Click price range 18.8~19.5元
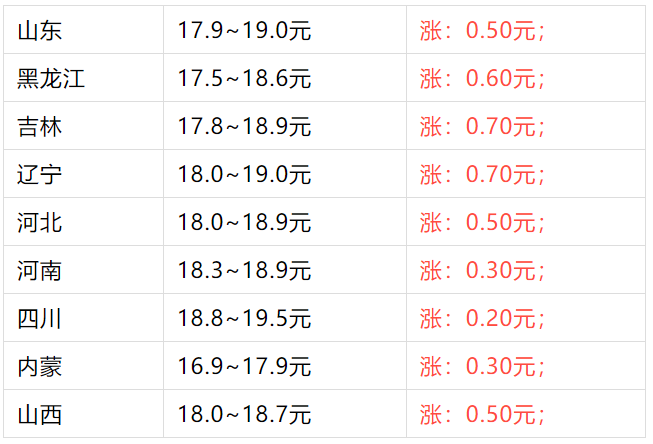The height and width of the screenshot is (444, 653). click(x=245, y=318)
